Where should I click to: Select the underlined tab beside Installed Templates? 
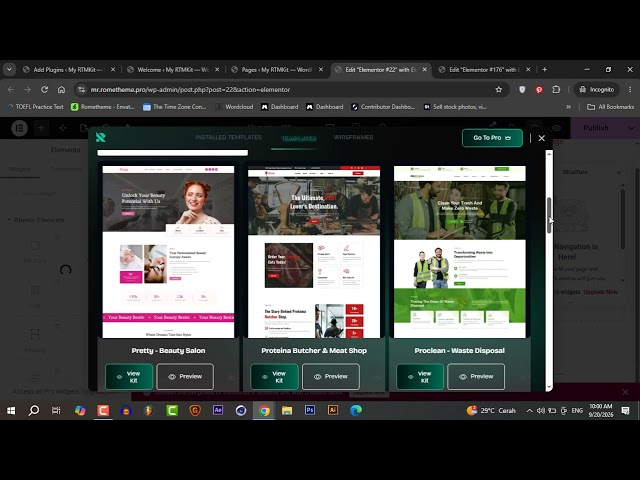click(299, 138)
